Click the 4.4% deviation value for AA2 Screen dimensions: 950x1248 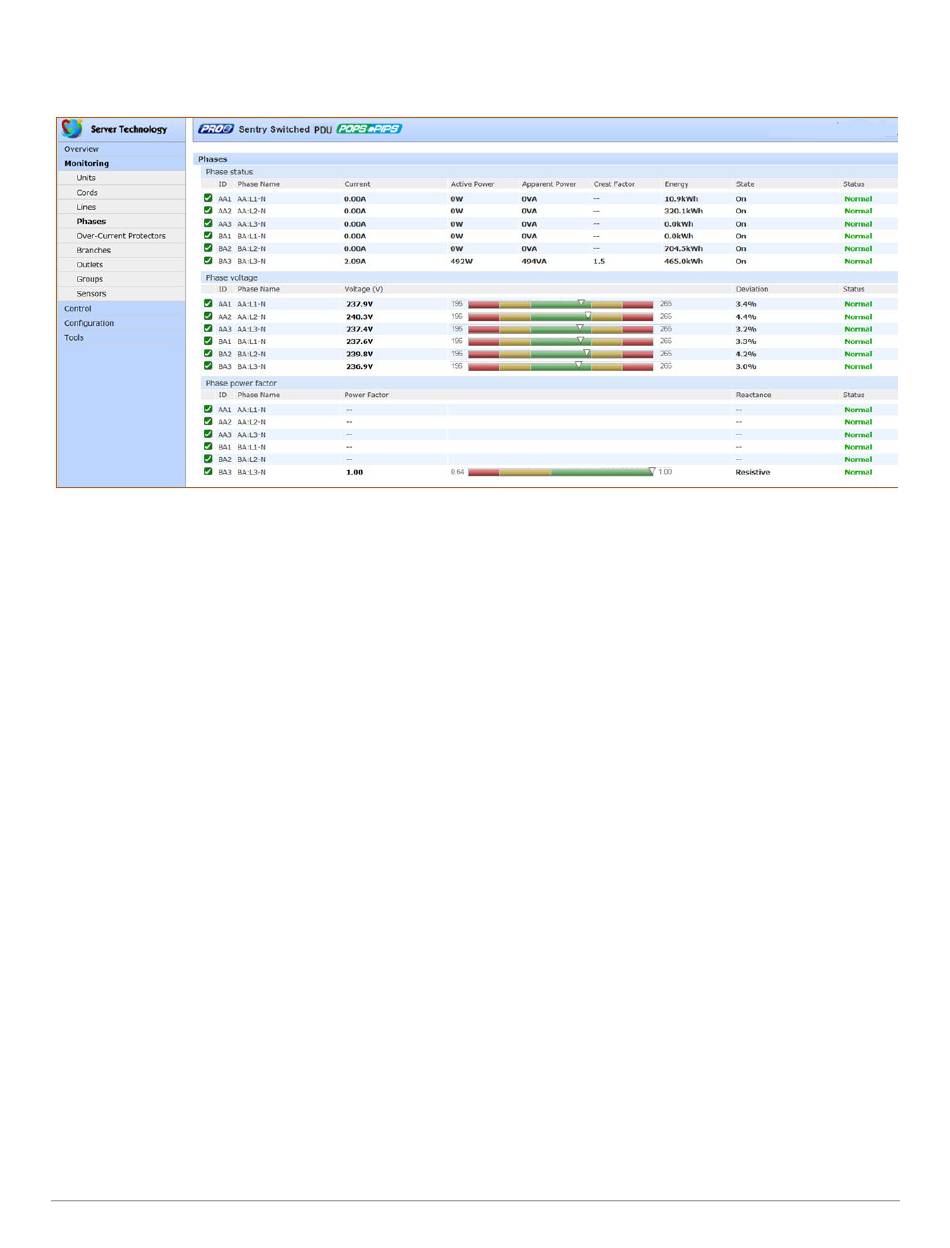746,316
